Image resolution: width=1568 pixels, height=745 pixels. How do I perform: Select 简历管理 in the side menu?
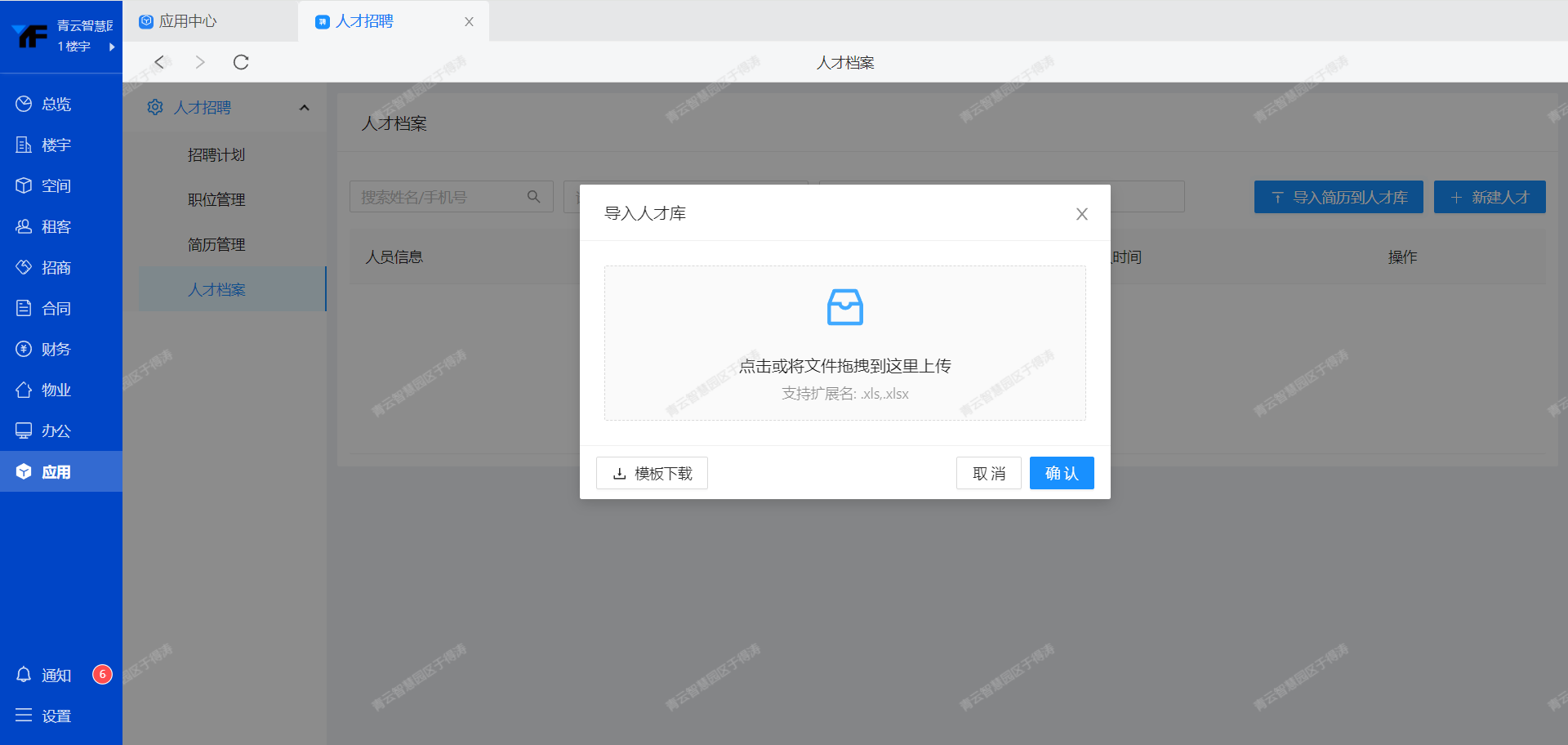pos(216,244)
